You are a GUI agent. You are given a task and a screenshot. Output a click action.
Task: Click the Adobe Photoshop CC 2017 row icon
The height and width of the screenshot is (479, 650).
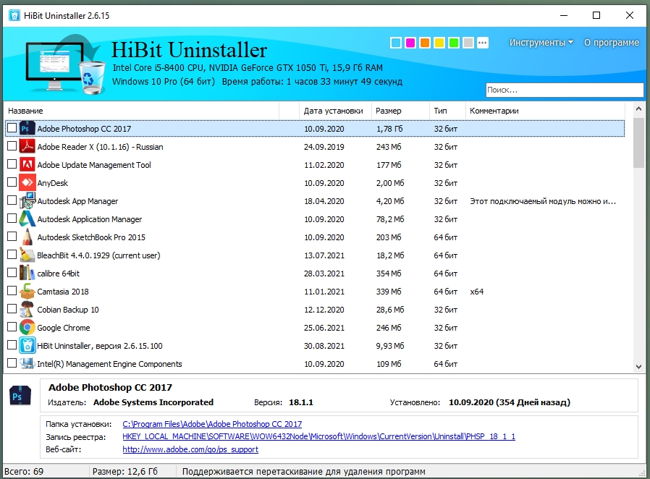click(27, 129)
